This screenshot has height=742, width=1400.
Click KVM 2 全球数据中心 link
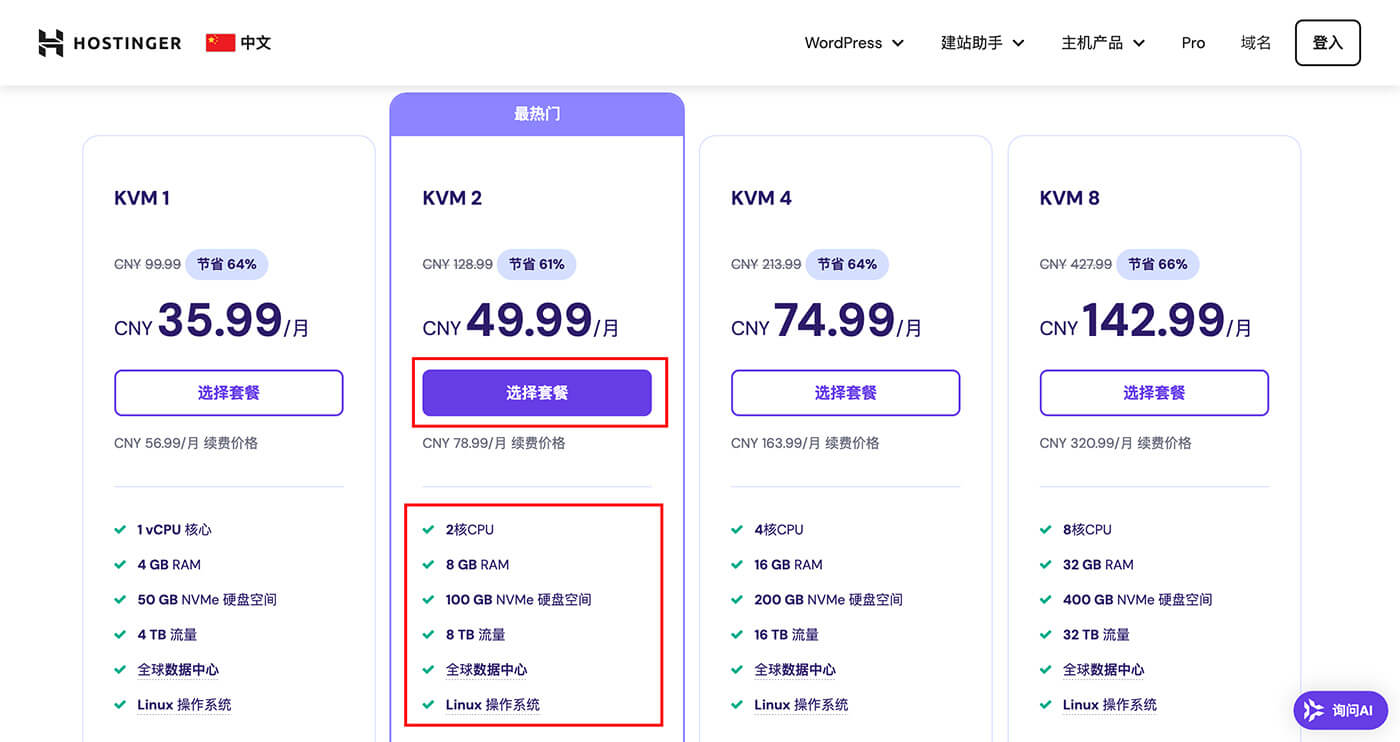pyautogui.click(x=486, y=670)
